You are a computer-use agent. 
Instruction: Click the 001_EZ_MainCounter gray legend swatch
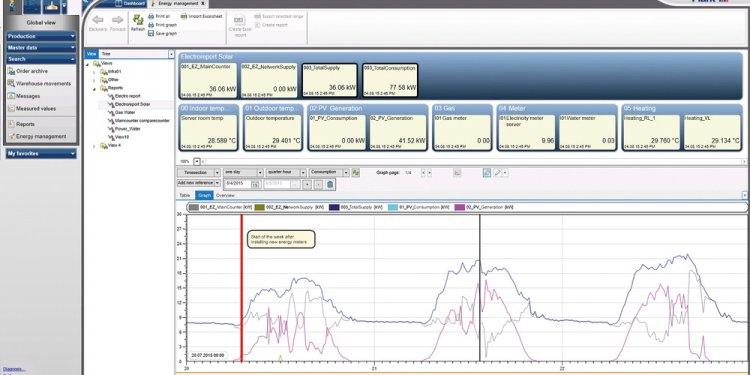[194, 208]
